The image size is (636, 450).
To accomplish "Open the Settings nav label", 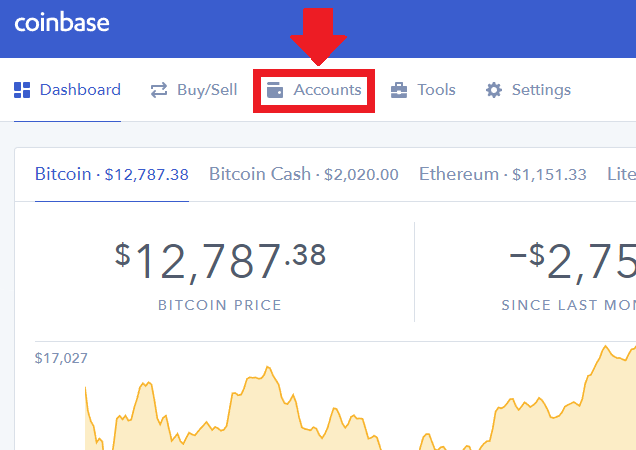I will click(x=541, y=90).
